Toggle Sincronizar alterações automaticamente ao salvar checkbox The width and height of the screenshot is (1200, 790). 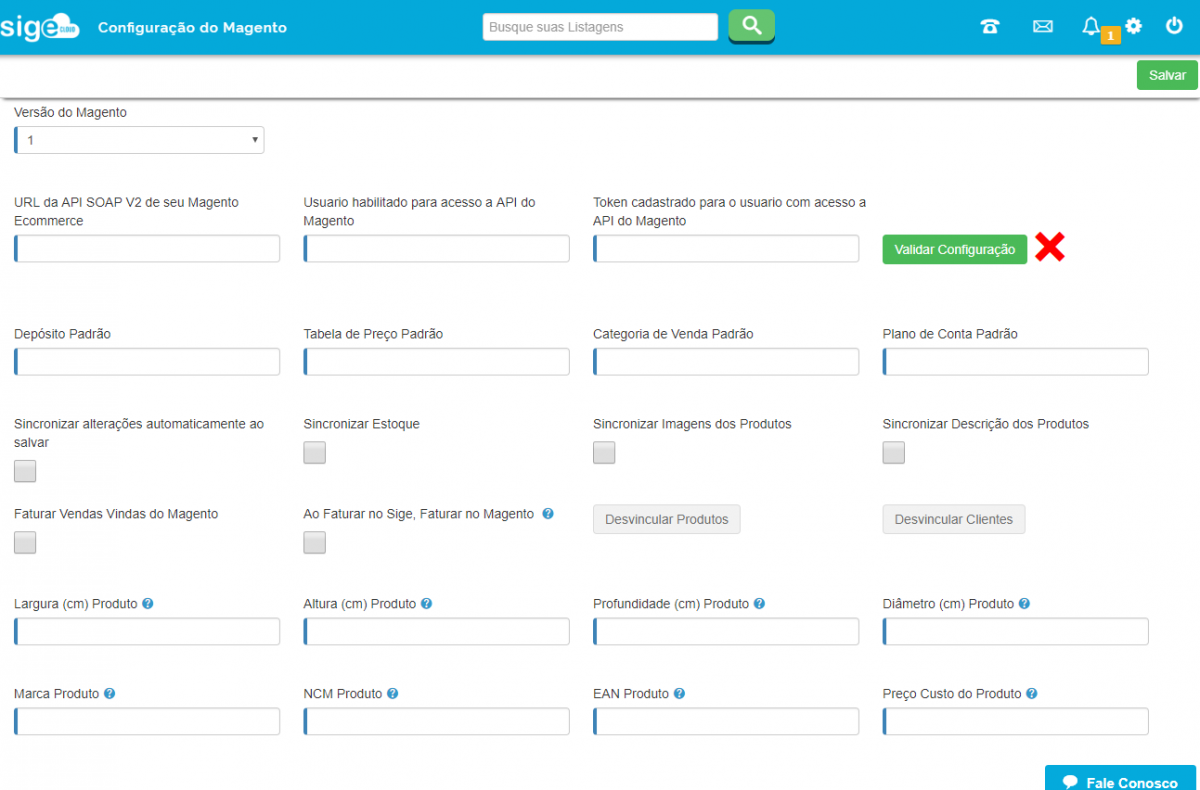(x=25, y=471)
